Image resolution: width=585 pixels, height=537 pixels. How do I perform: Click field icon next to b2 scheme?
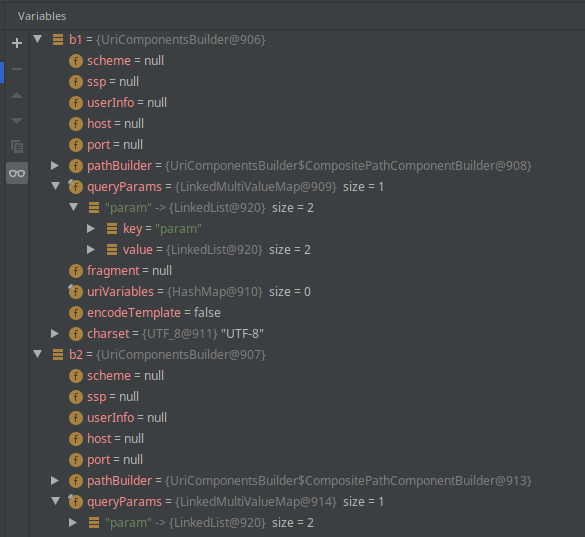pos(76,376)
